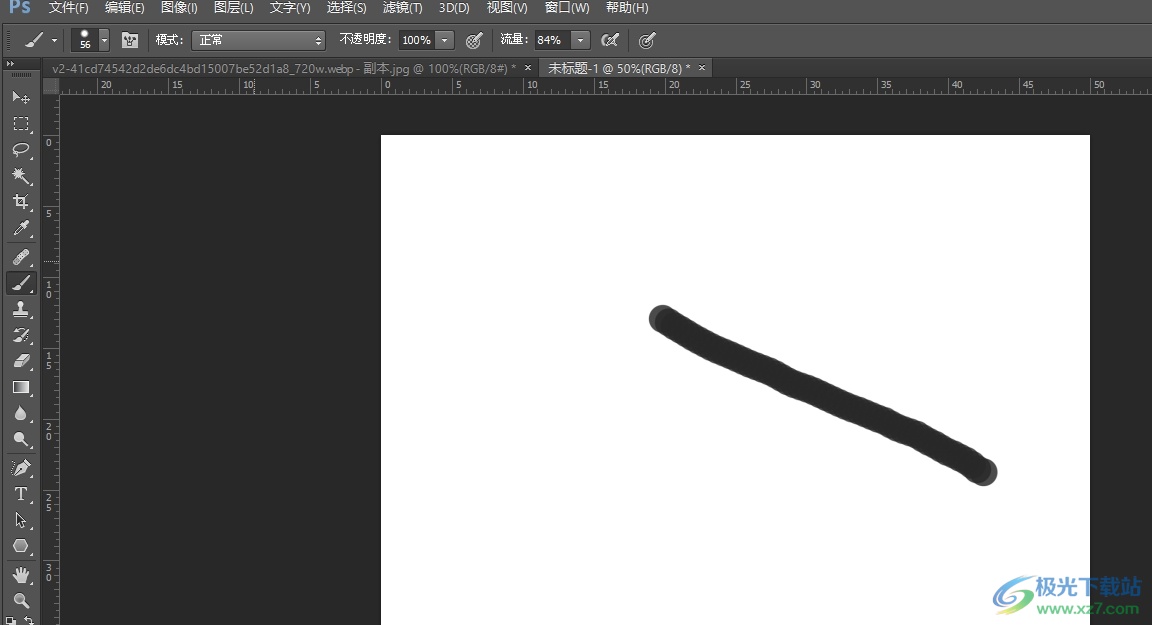This screenshot has width=1152, height=625.
Task: Open the 帮助(H) menu
Action: (627, 8)
